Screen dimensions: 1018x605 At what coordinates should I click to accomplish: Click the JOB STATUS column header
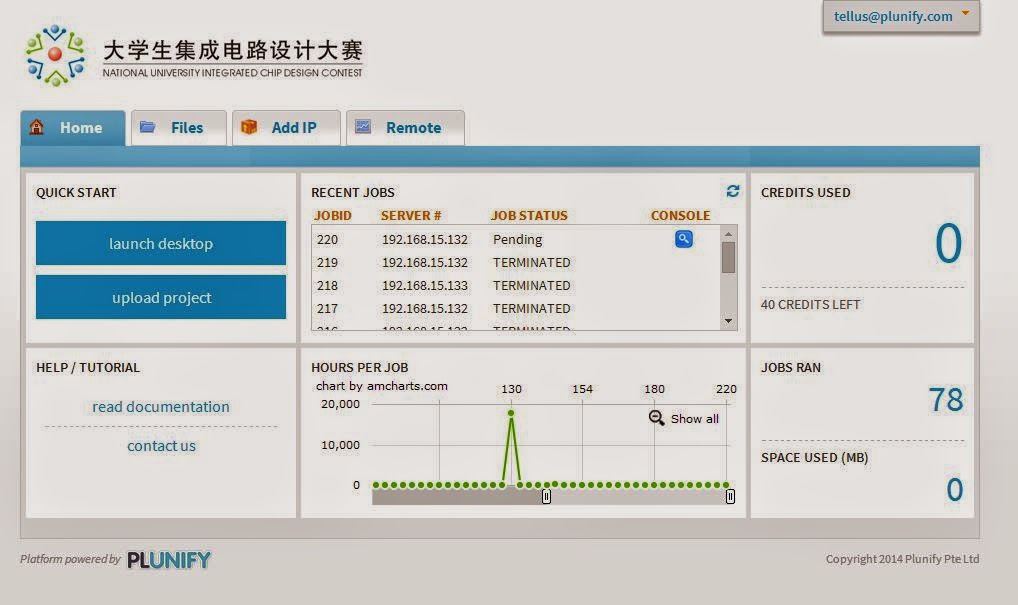point(529,216)
